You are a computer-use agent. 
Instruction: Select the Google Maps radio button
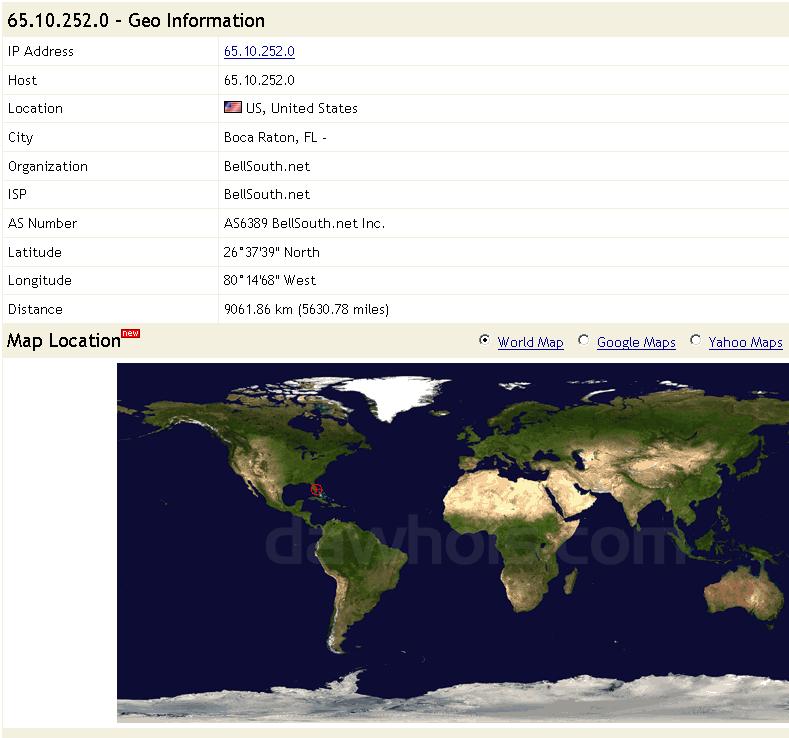584,341
